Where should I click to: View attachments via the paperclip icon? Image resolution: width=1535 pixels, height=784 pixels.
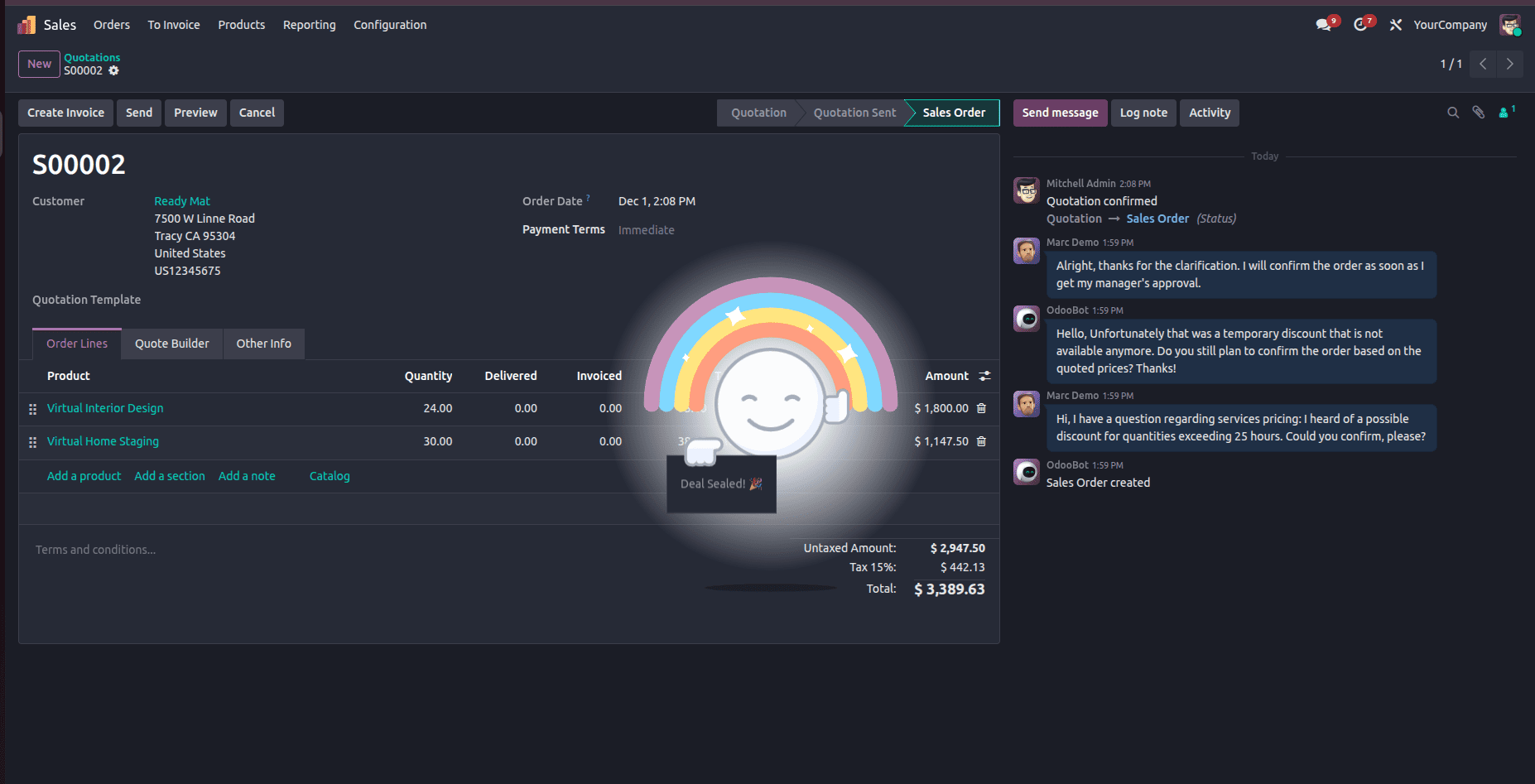click(1479, 112)
